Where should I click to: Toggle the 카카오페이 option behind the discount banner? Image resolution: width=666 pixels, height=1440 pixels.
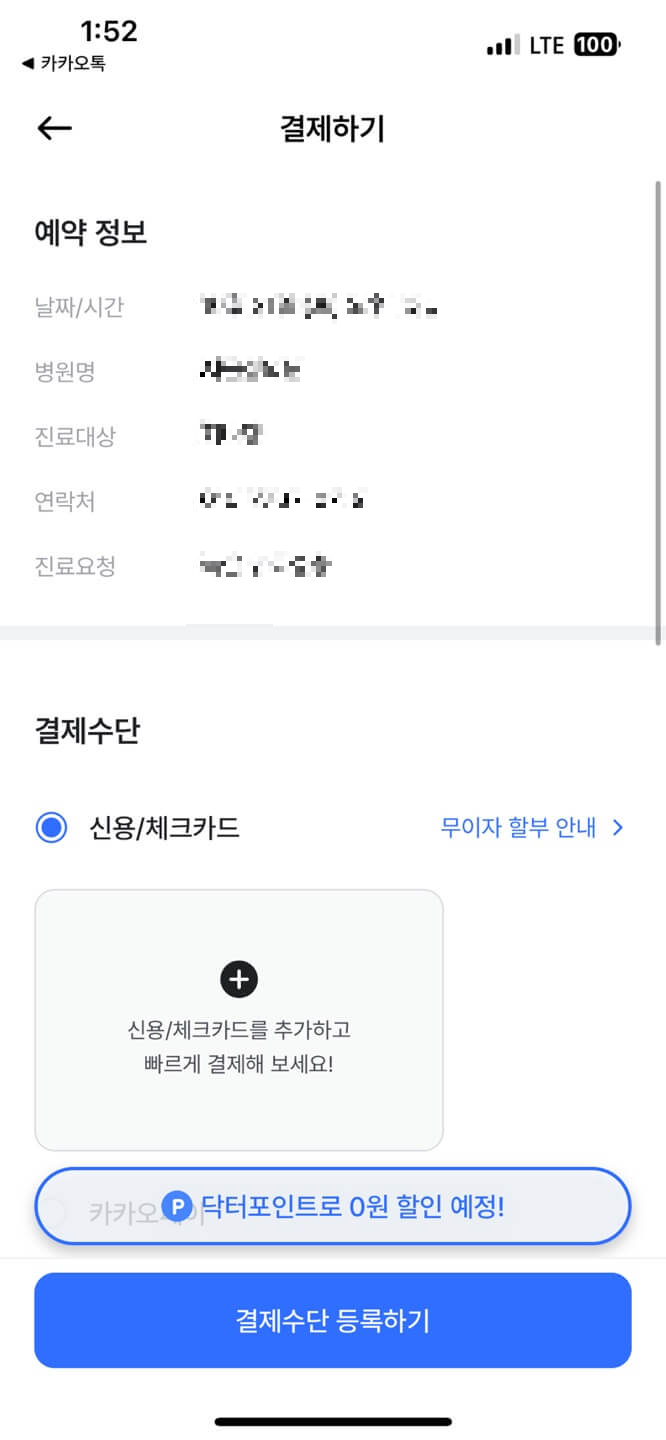pos(51,1207)
